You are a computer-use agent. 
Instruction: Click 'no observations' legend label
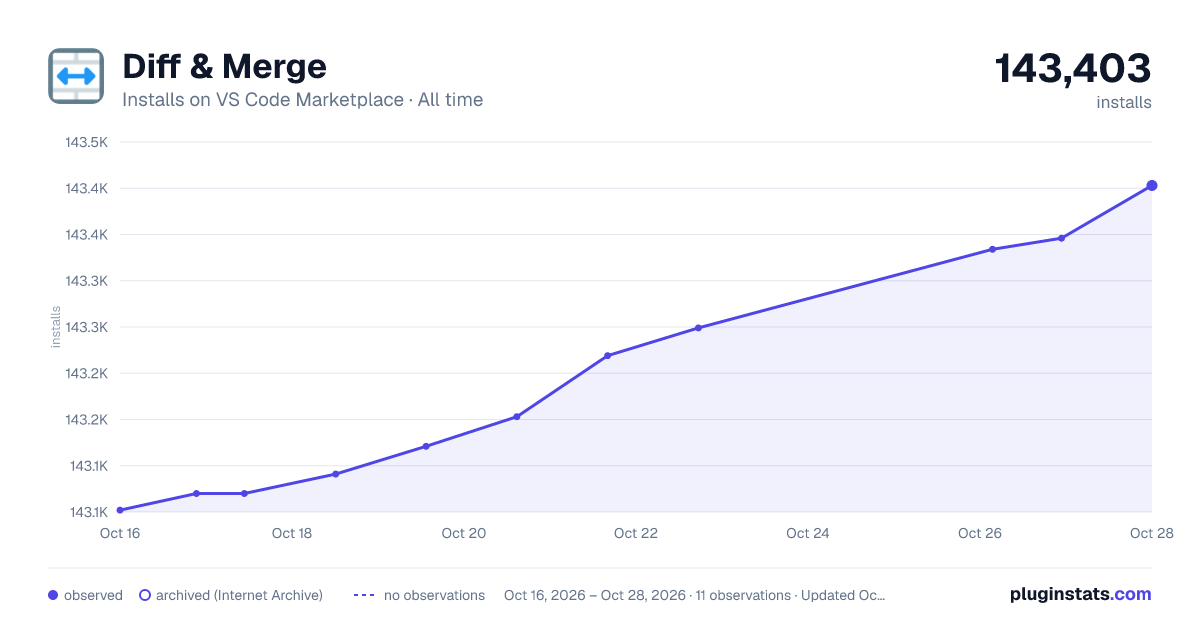pos(434,595)
